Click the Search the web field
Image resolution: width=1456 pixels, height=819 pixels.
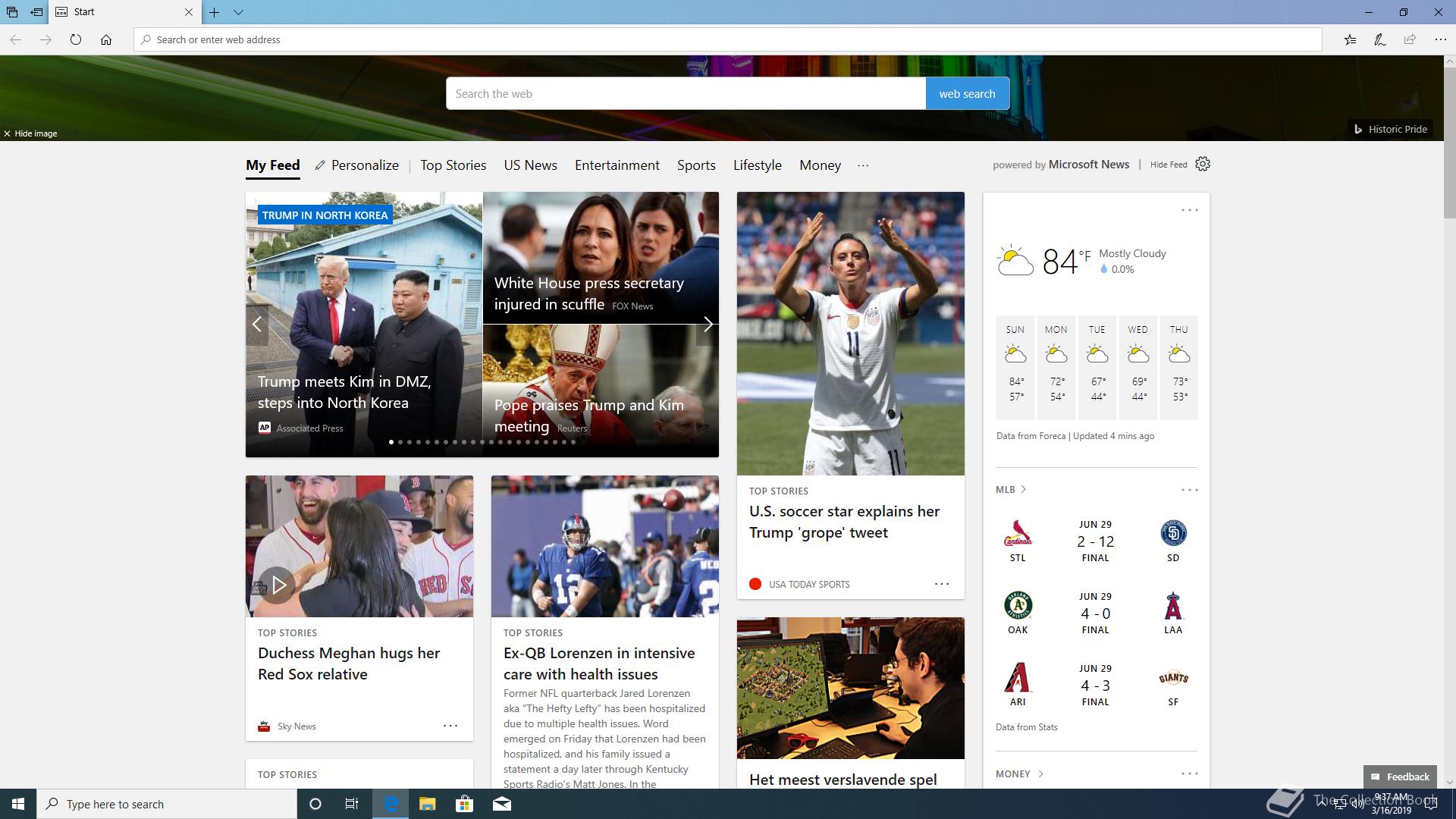click(686, 93)
